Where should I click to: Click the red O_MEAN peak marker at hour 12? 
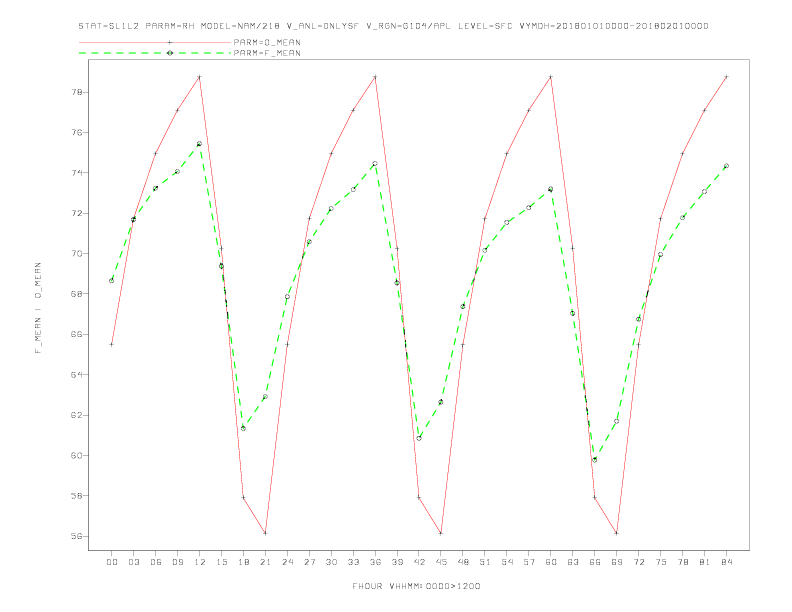click(x=200, y=77)
